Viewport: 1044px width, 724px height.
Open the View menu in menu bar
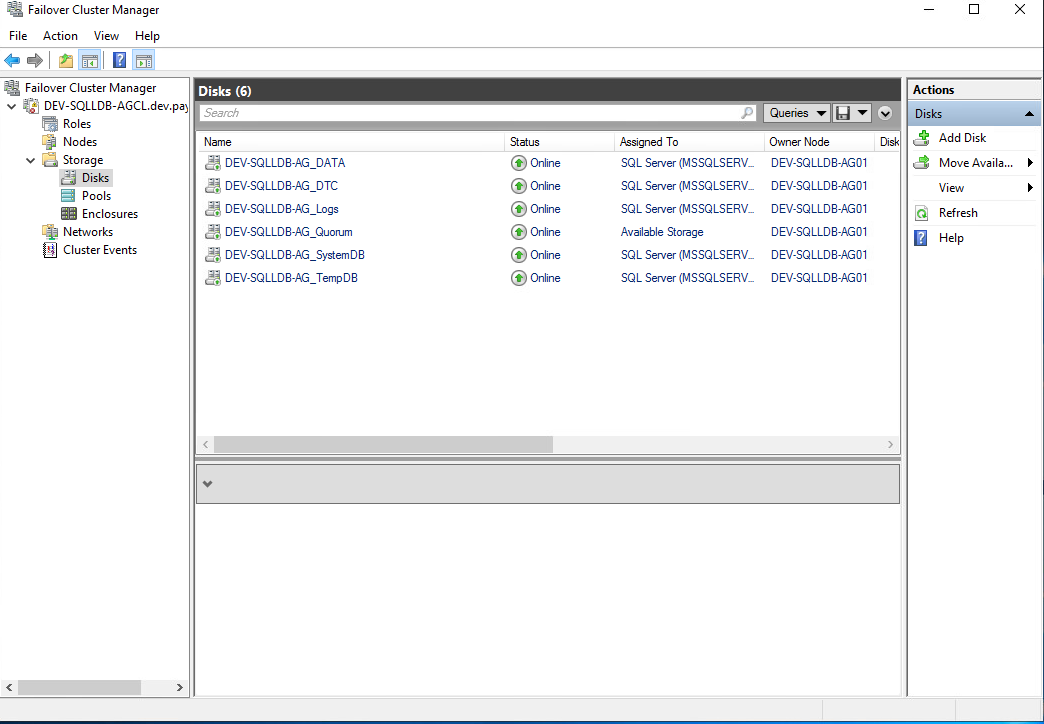106,36
